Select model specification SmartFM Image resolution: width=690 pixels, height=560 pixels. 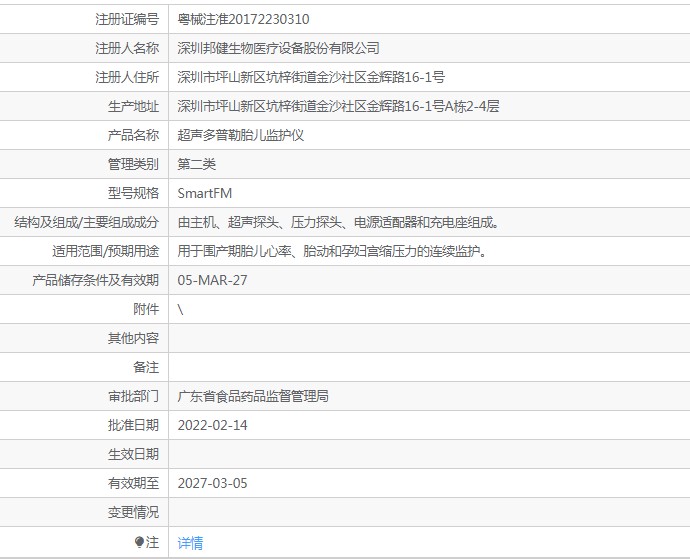pos(205,193)
